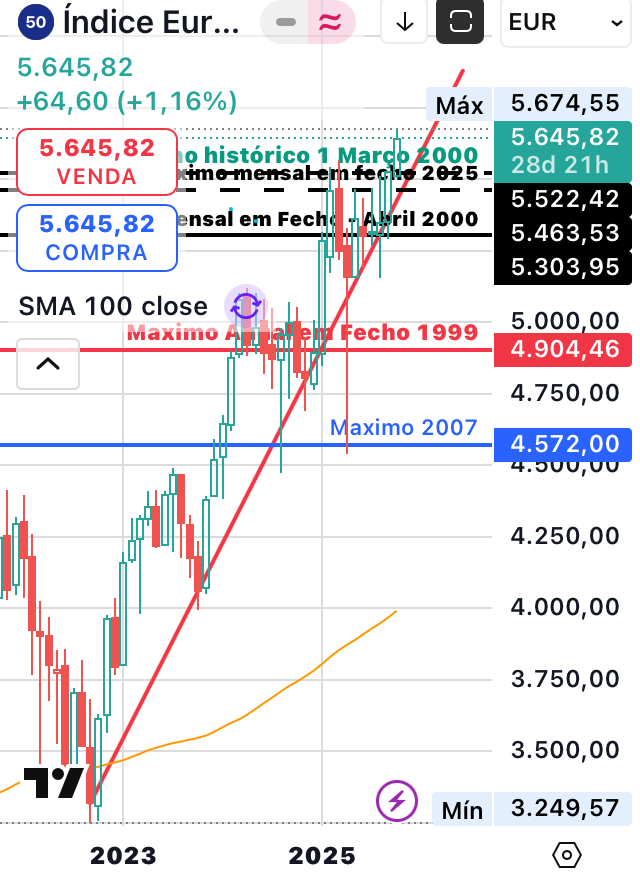Click the black 5.303,95 price label
The height and width of the screenshot is (876, 640).
[563, 268]
